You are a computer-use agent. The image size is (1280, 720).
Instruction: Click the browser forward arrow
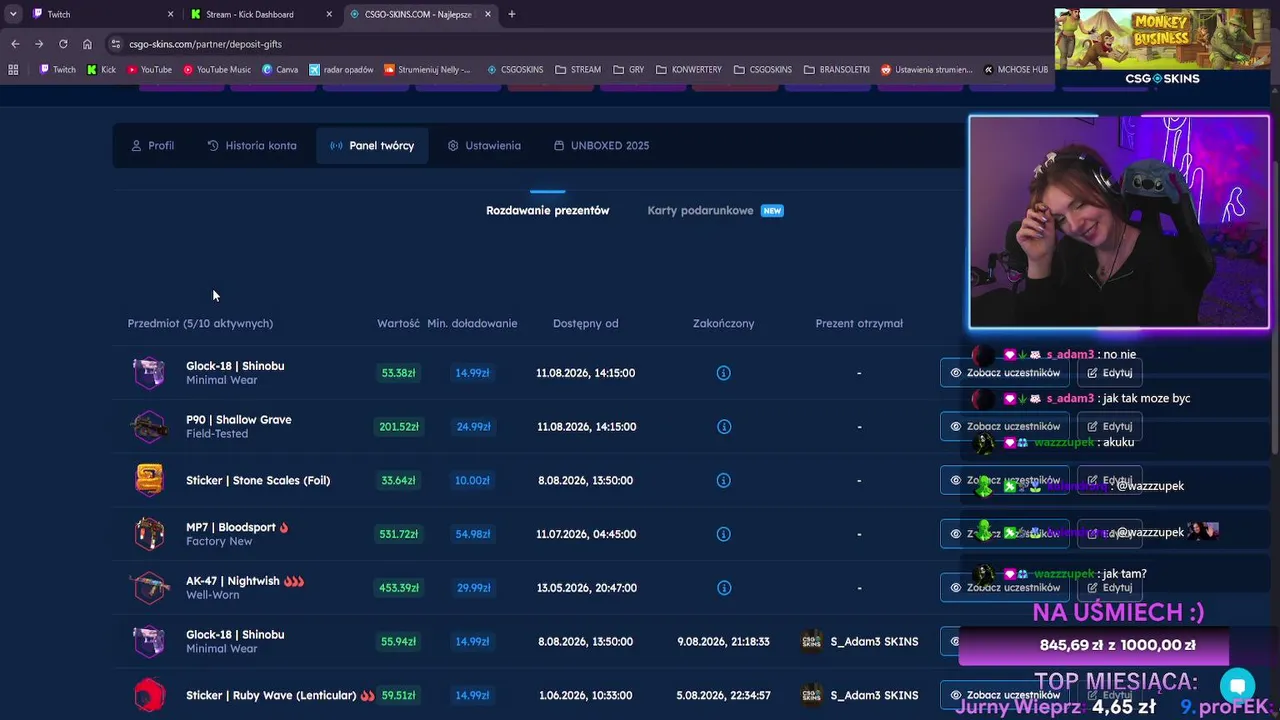39,44
